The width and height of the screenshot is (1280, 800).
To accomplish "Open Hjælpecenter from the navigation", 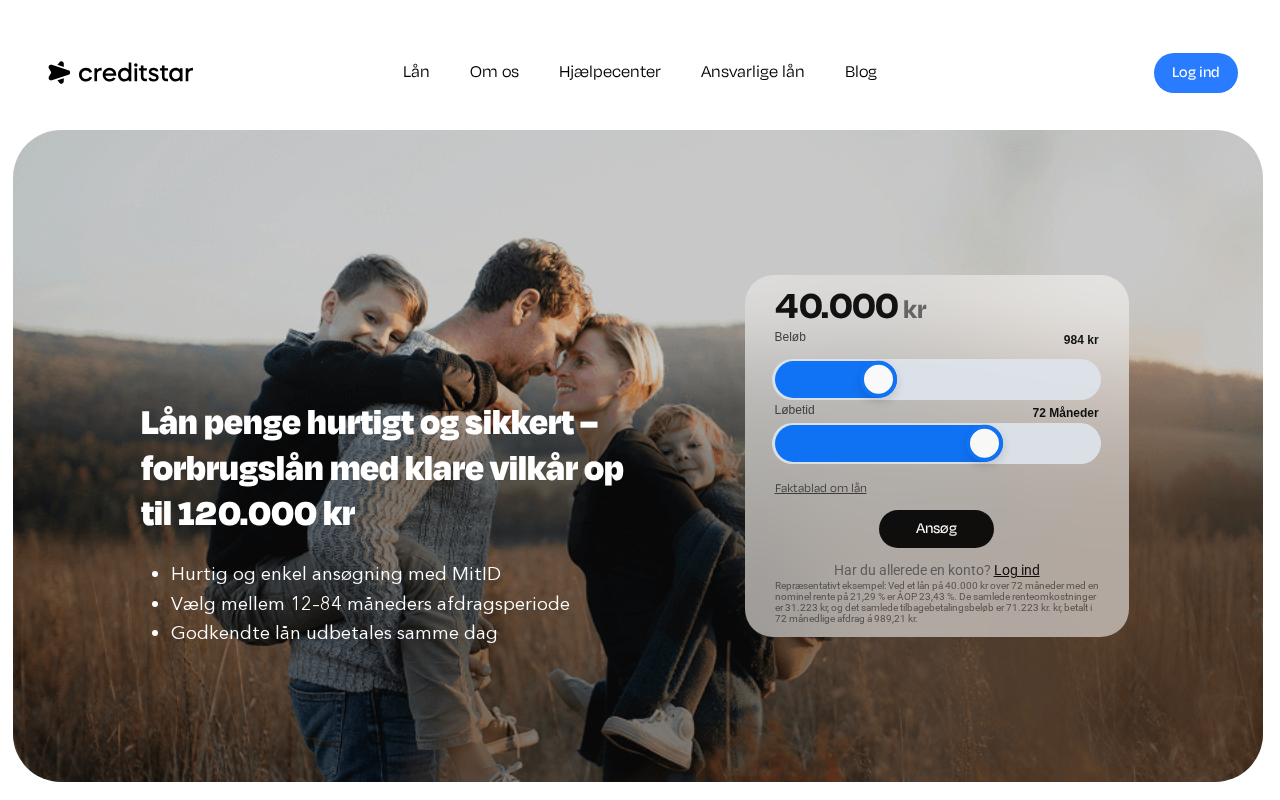I will 610,72.
